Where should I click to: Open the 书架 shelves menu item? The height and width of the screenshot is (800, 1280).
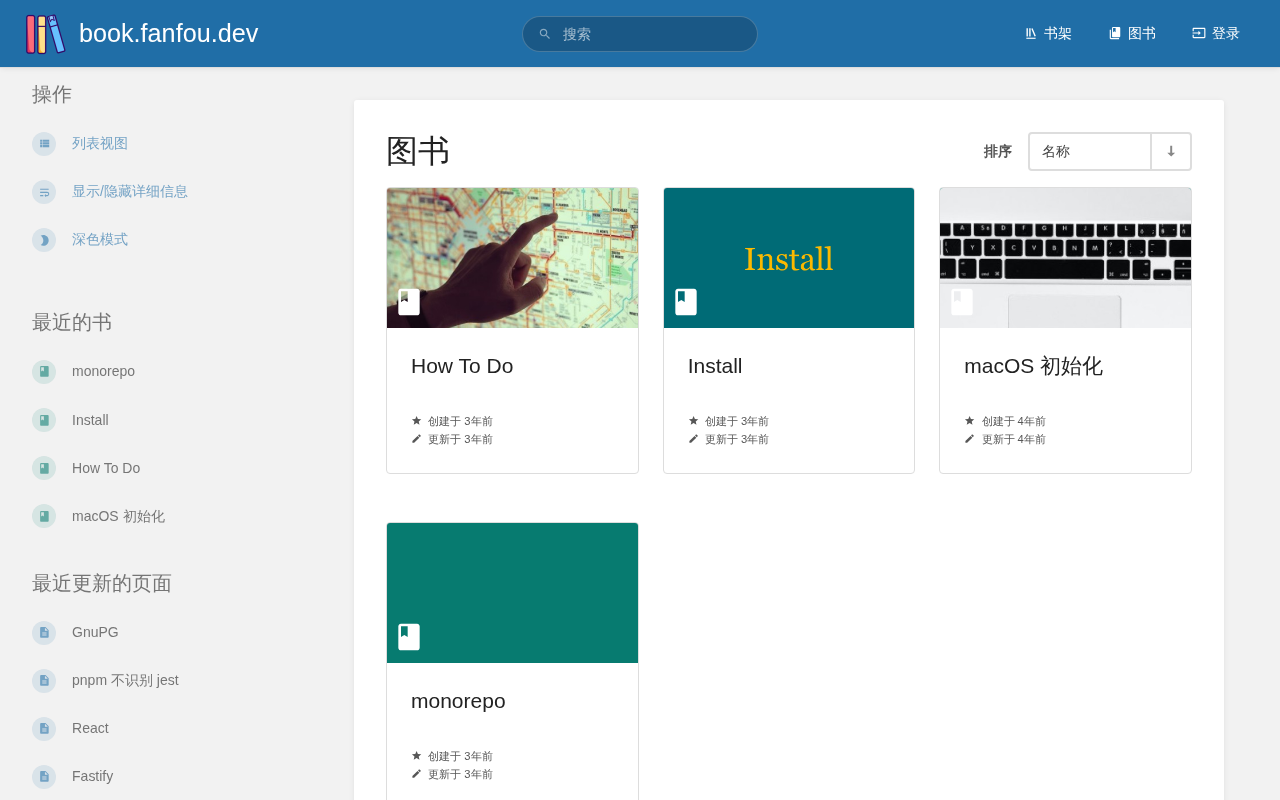pyautogui.click(x=1048, y=34)
